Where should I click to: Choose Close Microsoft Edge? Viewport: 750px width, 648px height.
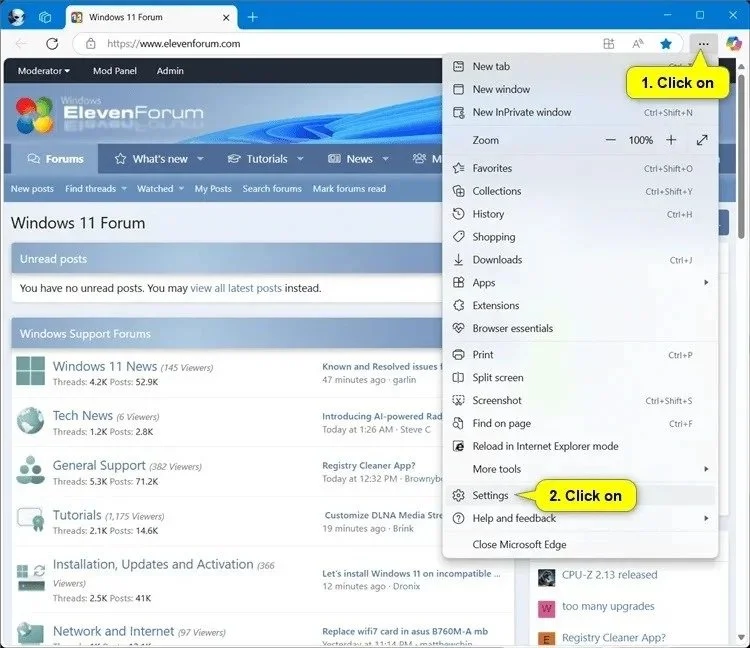(580, 545)
